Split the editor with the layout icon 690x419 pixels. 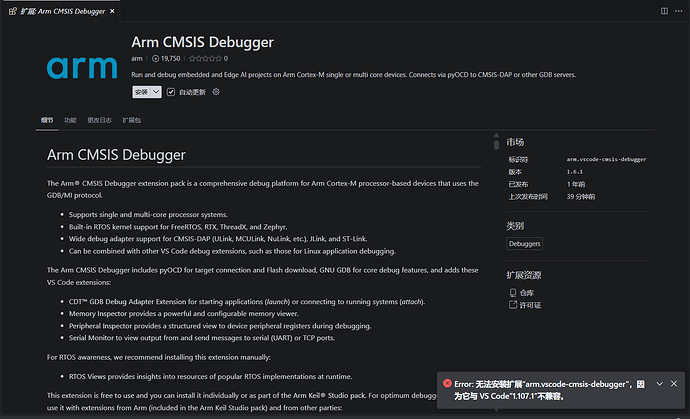[664, 11]
